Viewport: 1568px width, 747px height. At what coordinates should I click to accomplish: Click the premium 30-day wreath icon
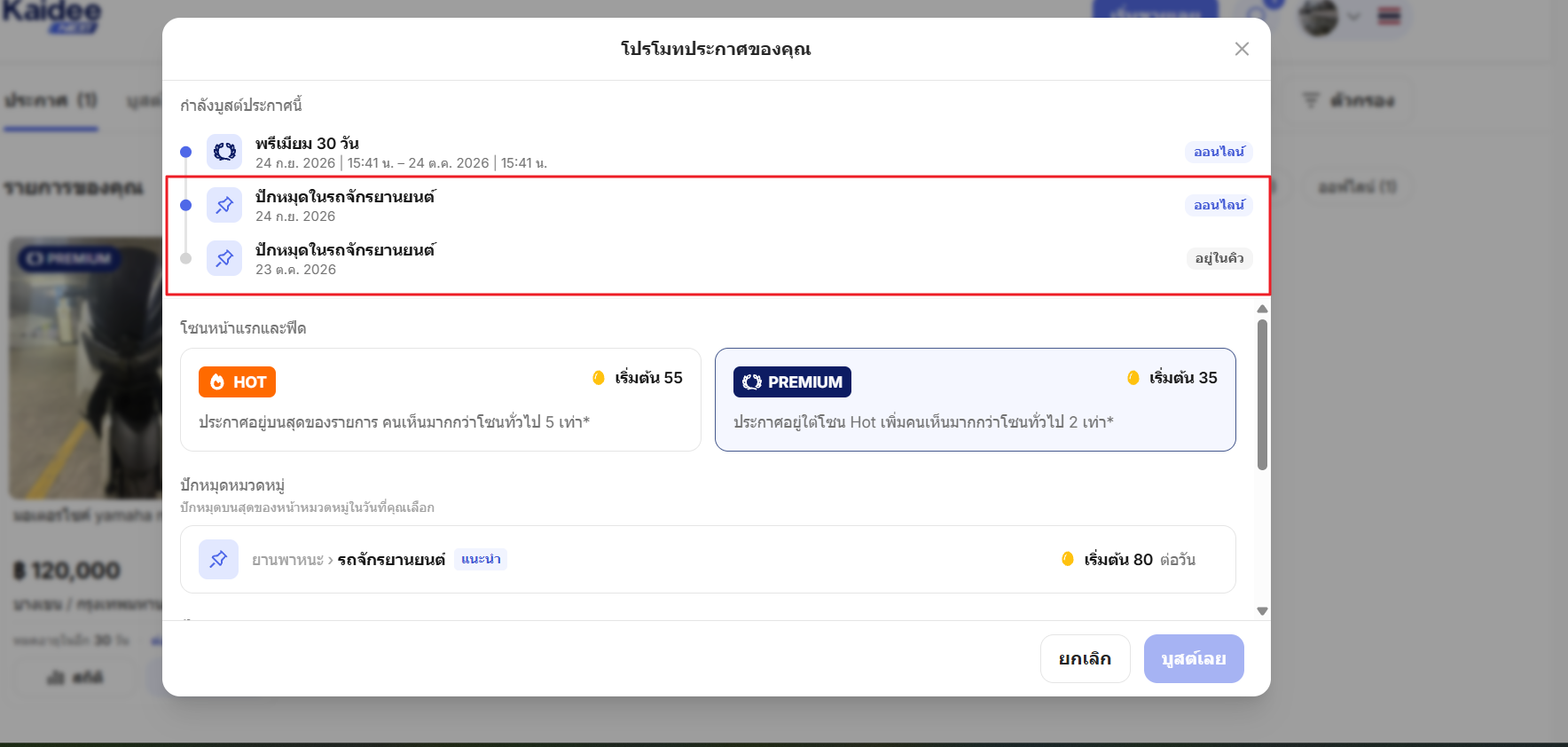[224, 152]
